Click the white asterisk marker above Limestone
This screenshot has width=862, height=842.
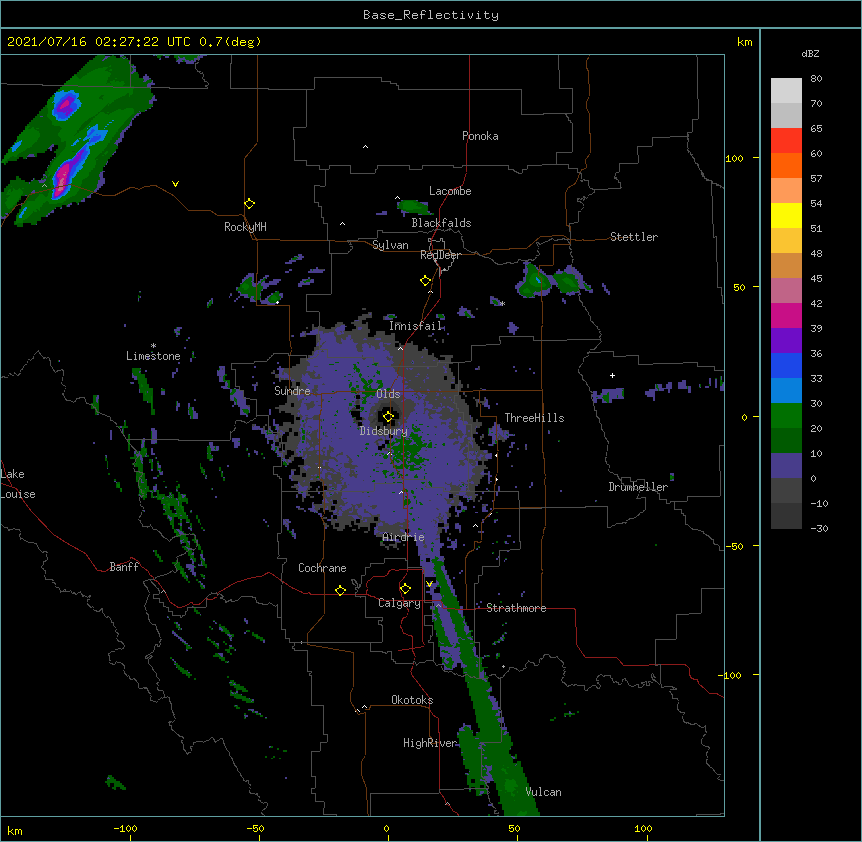(x=153, y=346)
